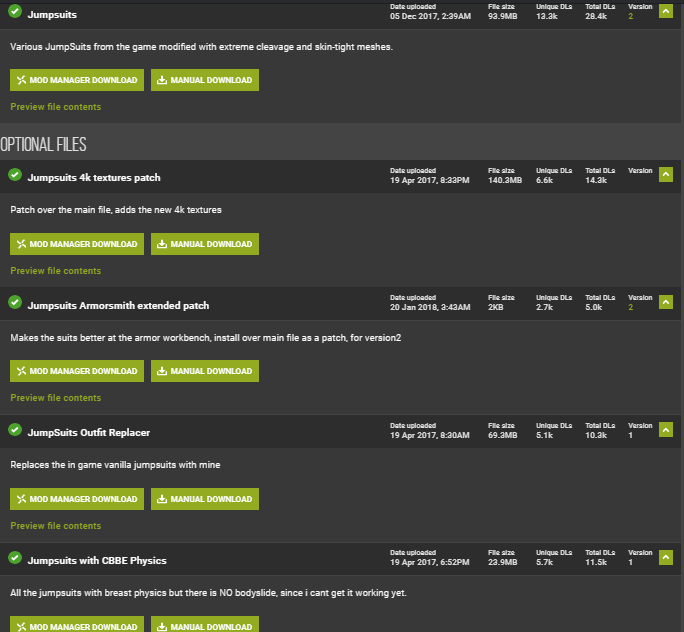Viewport: 684px width, 632px height.
Task: Click Manual Download for Outfit Replacer
Action: point(205,499)
